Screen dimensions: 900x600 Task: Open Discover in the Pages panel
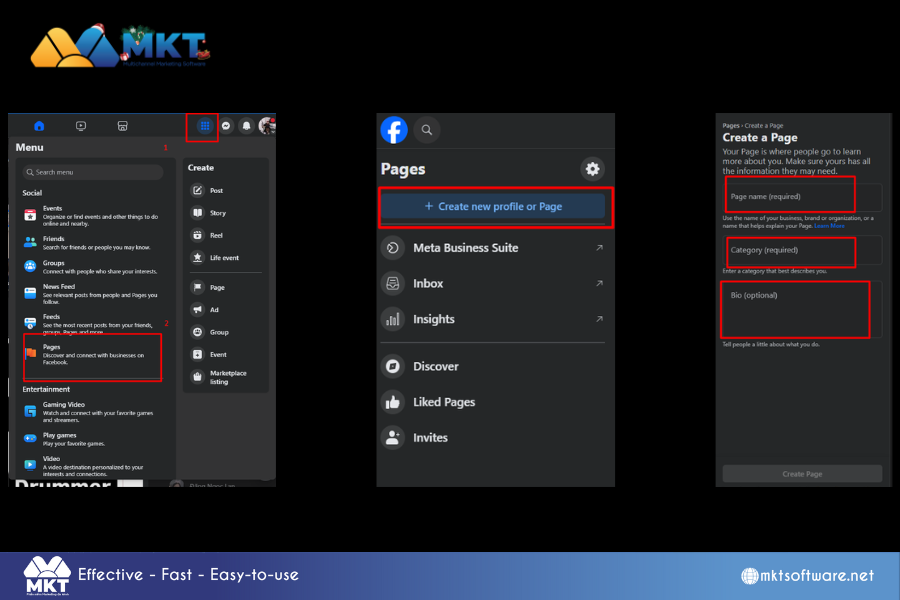pos(493,366)
